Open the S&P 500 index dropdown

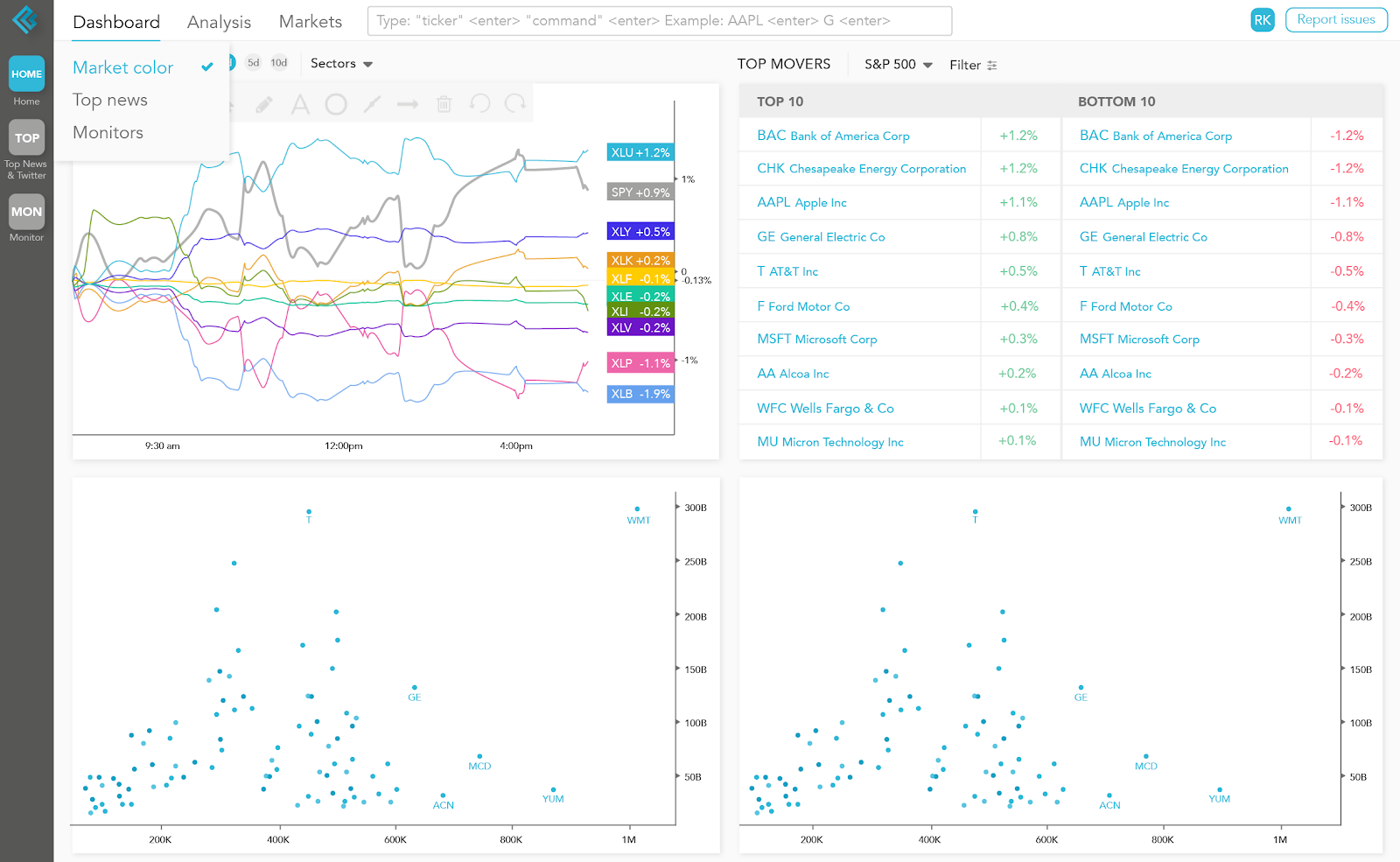899,65
